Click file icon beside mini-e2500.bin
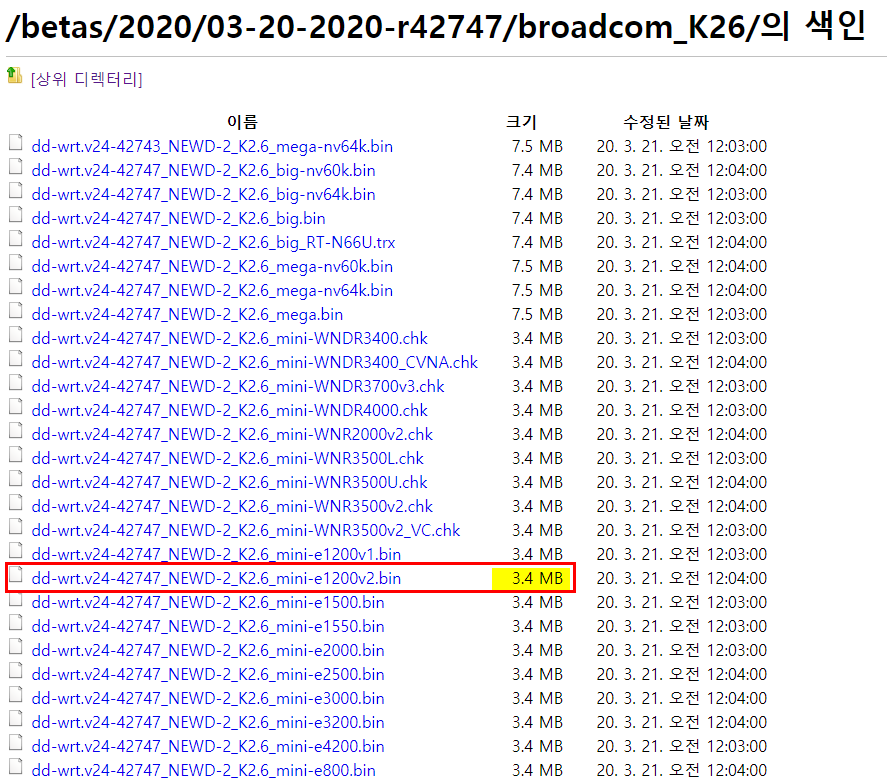Image resolution: width=887 pixels, height=780 pixels. 16,670
